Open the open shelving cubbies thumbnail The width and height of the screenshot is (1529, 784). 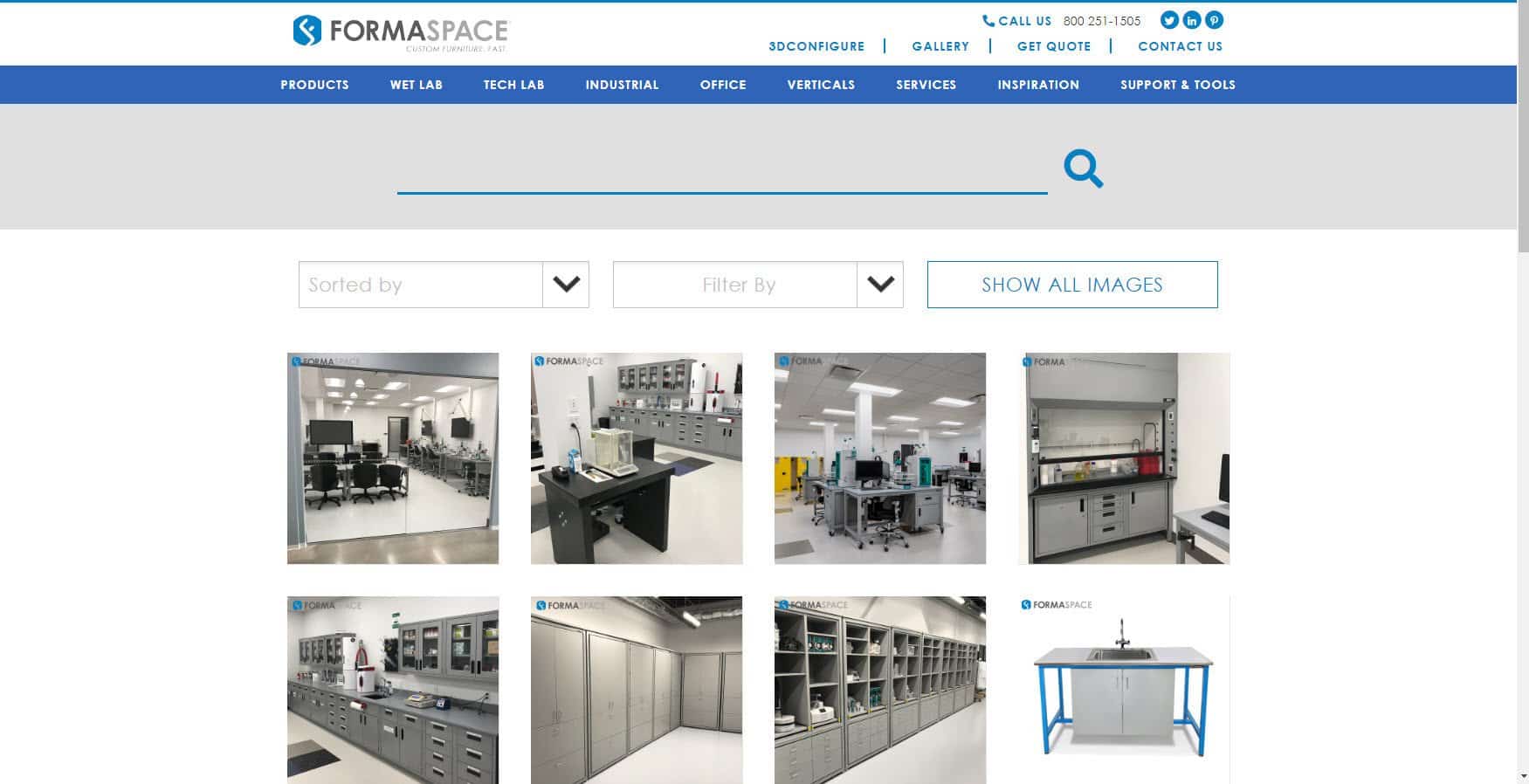coord(880,690)
